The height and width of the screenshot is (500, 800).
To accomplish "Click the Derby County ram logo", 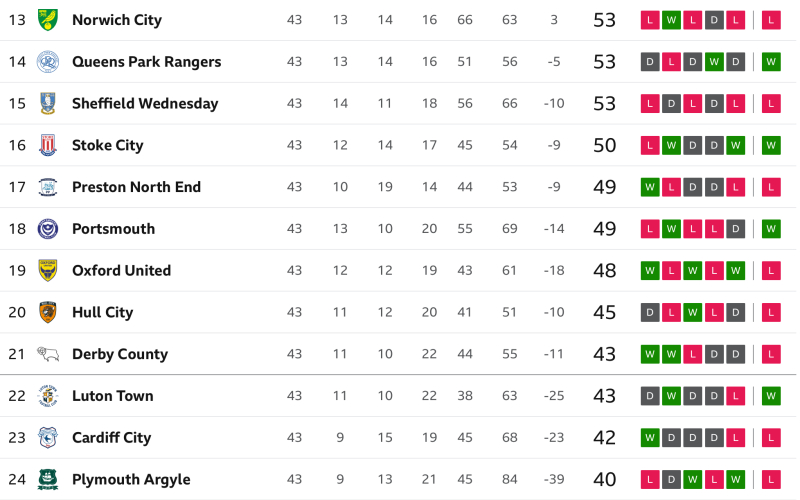I will [47, 354].
